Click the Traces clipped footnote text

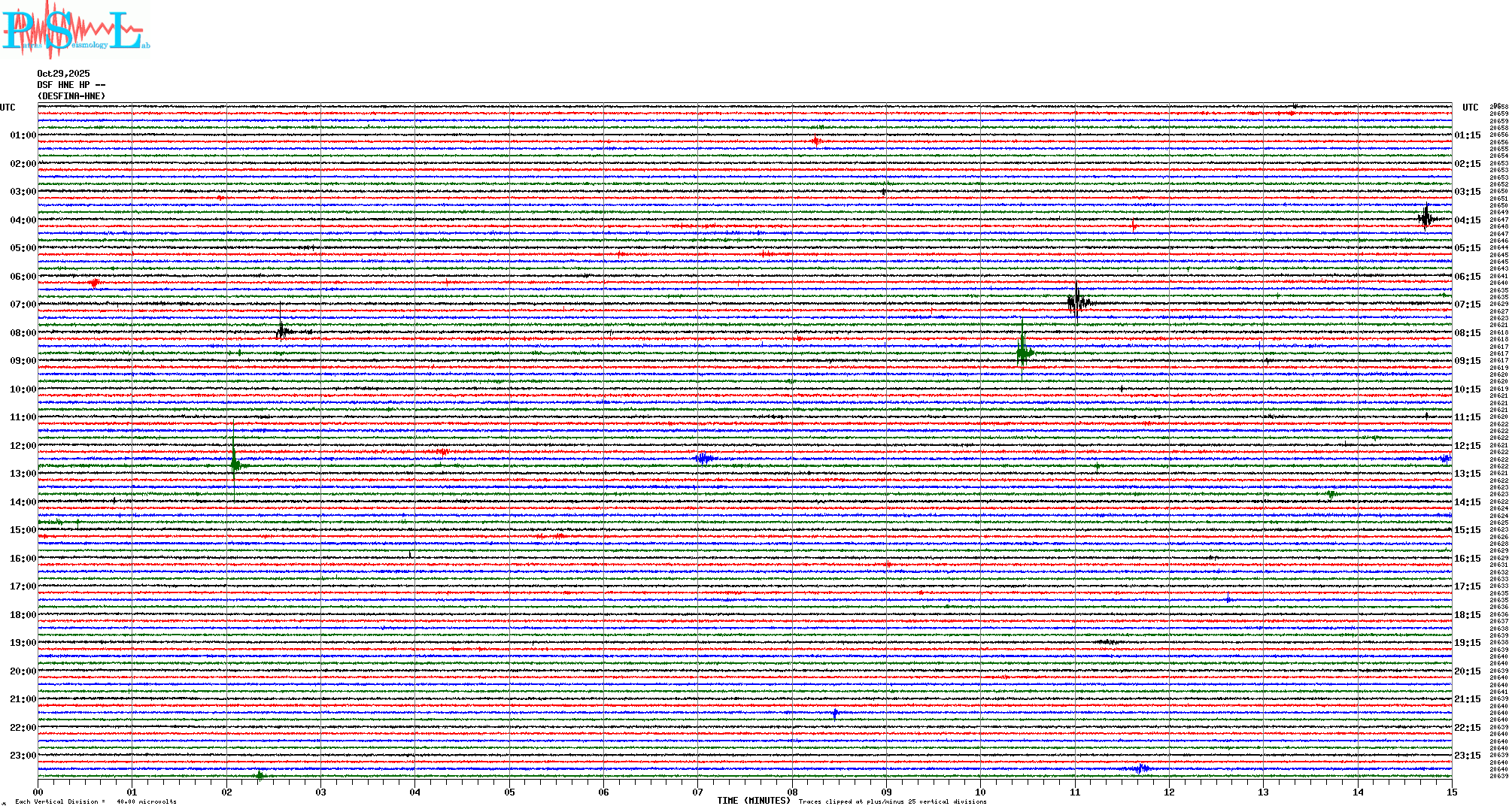click(892, 801)
